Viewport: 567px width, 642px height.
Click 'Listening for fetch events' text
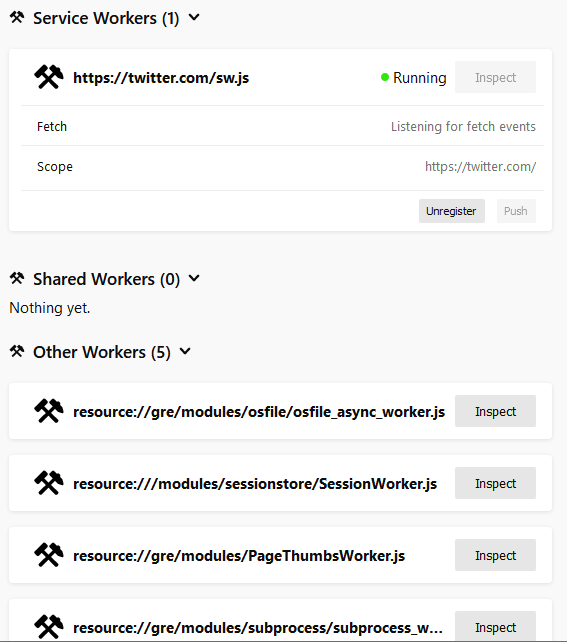463,127
